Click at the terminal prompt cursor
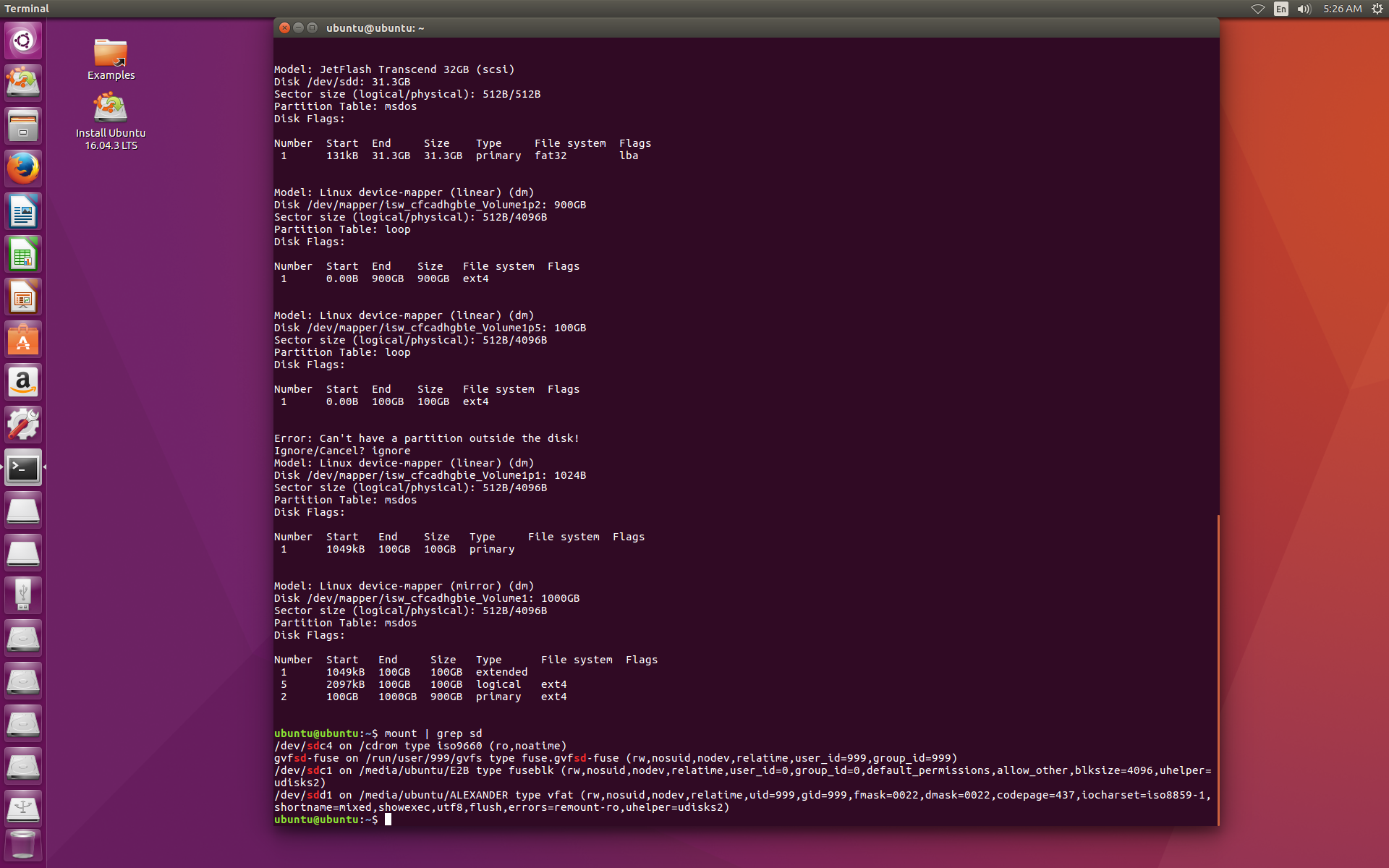Screen dimensions: 1389x868 388,820
